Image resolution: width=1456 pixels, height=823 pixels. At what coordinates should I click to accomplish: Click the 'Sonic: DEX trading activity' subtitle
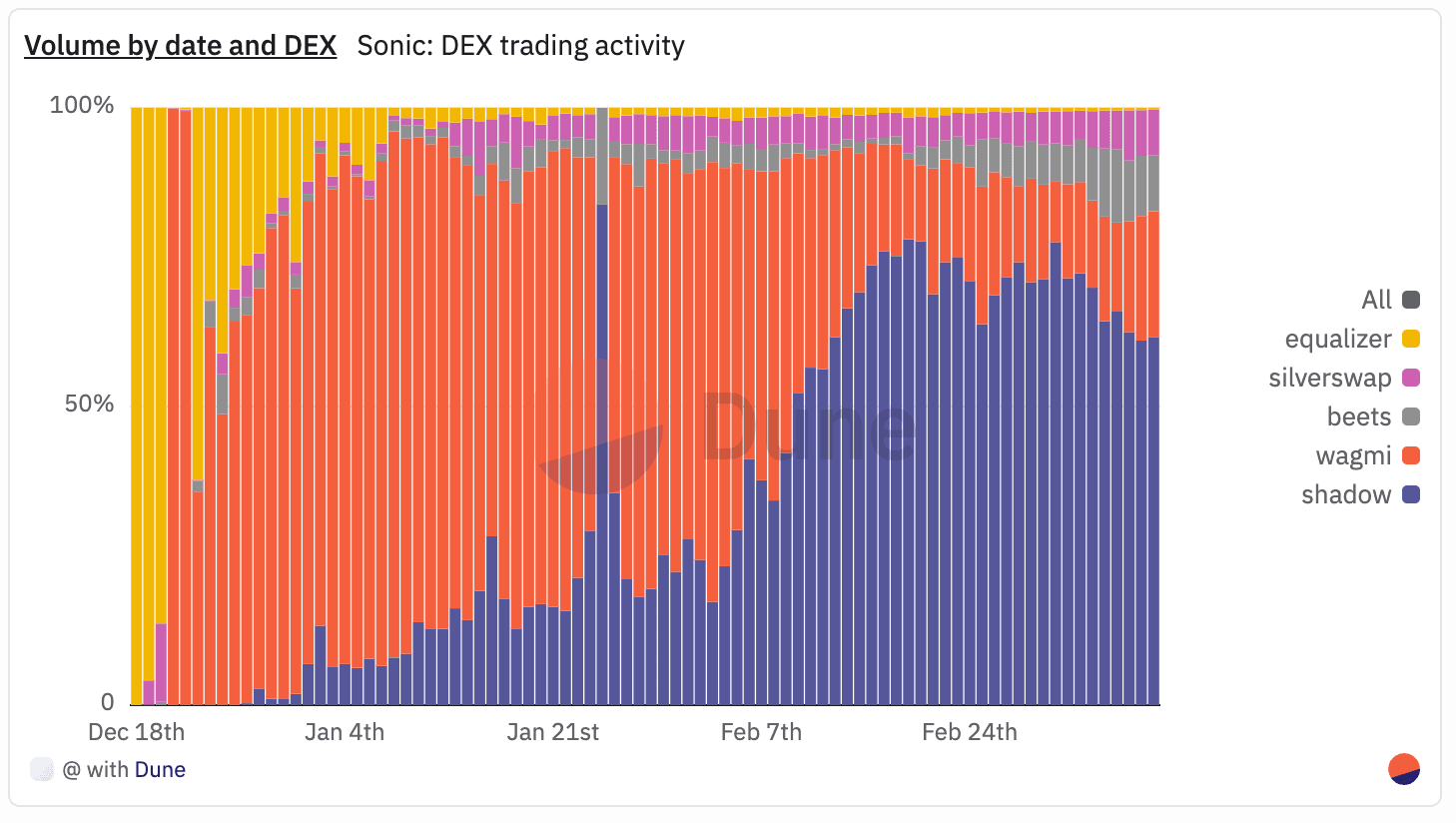coord(520,46)
